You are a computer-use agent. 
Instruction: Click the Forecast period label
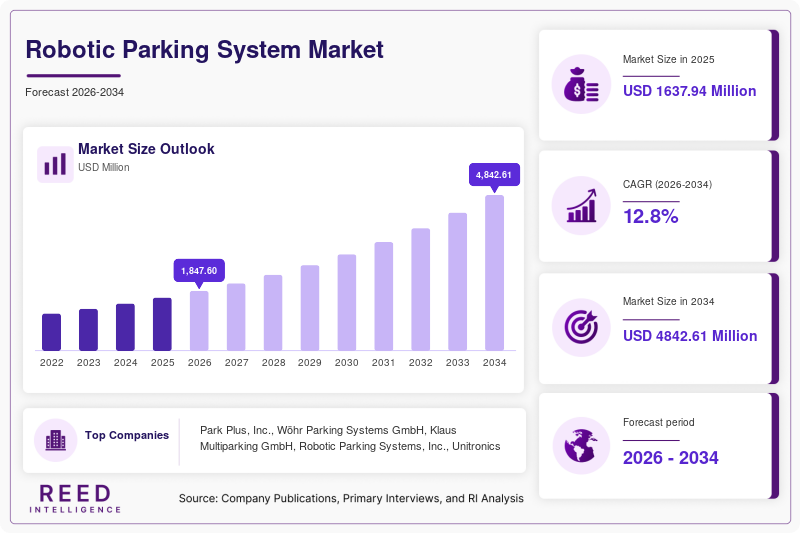(x=659, y=422)
